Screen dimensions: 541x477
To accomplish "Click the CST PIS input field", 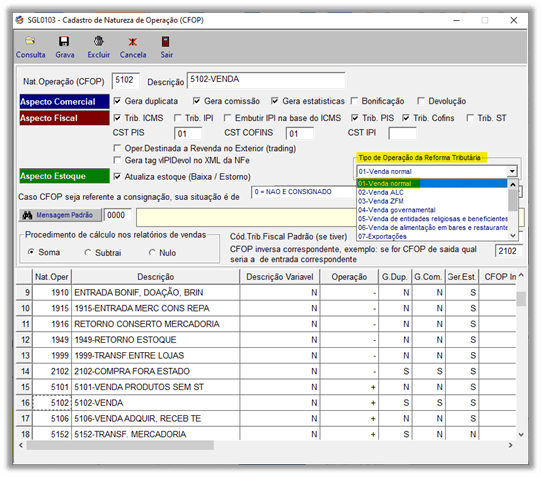I will coord(188,133).
